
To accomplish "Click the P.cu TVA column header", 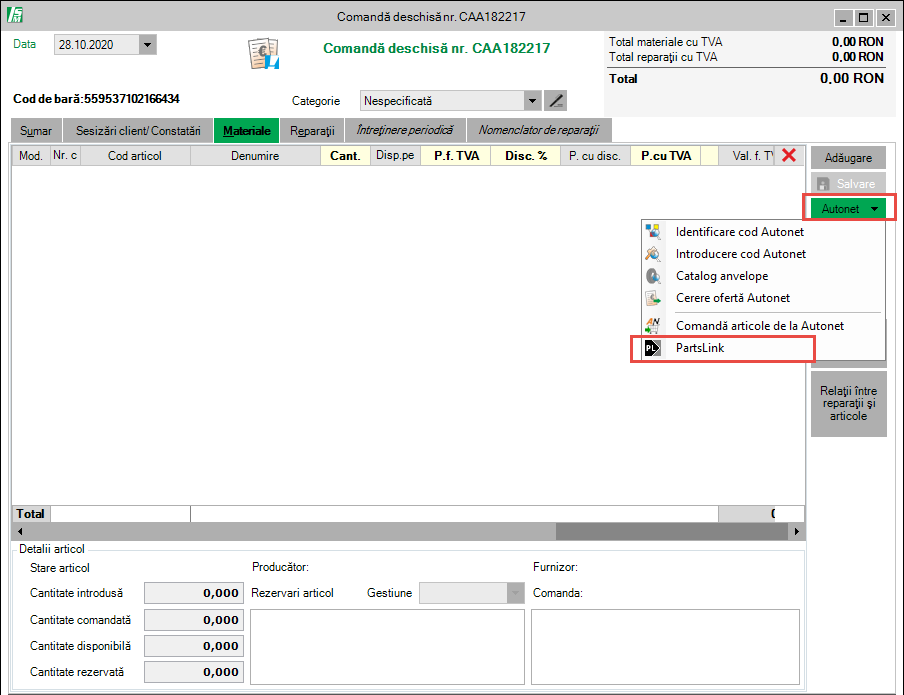I will pyautogui.click(x=666, y=156).
